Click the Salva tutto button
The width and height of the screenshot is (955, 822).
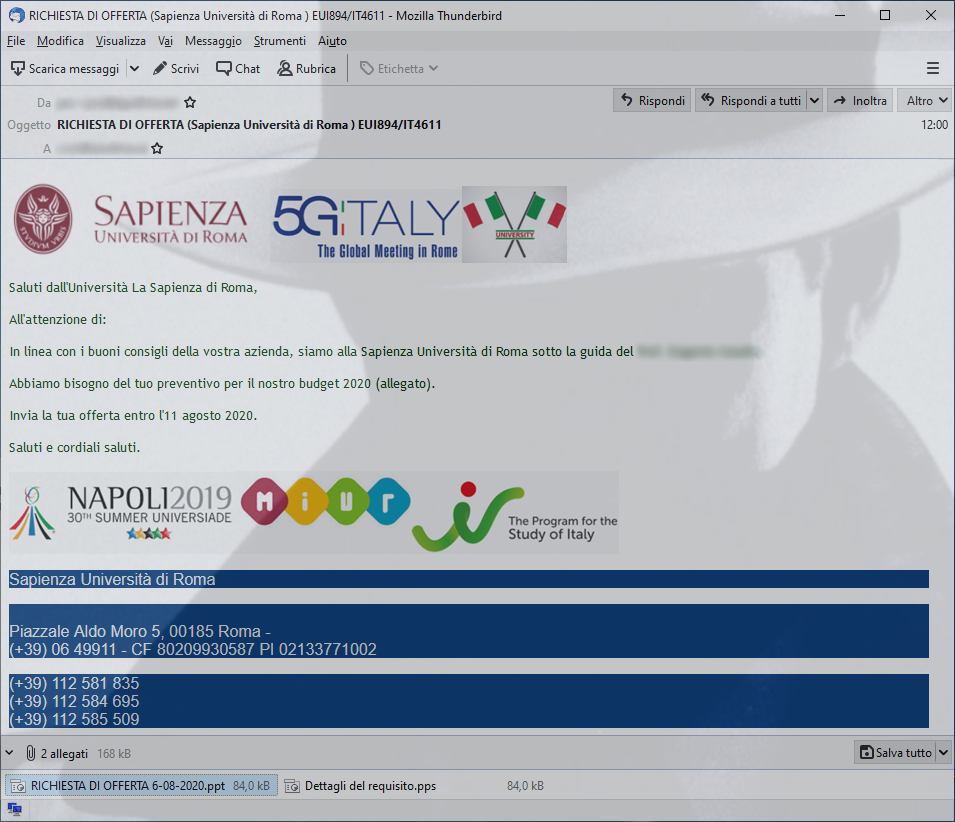[x=895, y=753]
